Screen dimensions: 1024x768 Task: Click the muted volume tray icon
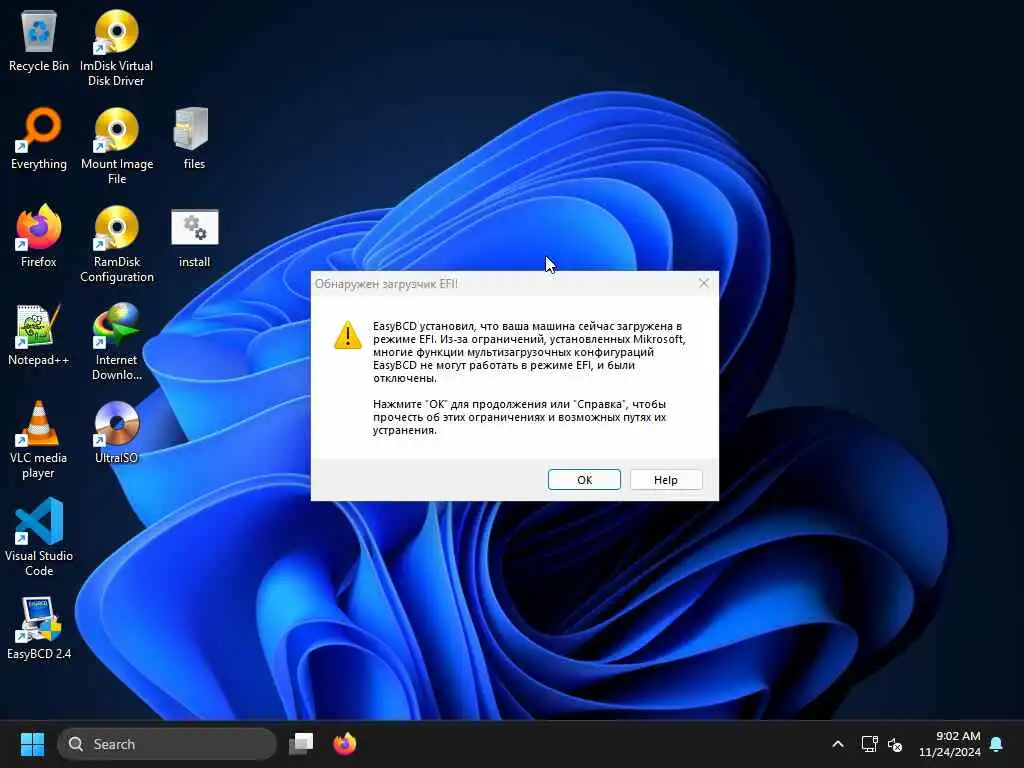pyautogui.click(x=895, y=744)
